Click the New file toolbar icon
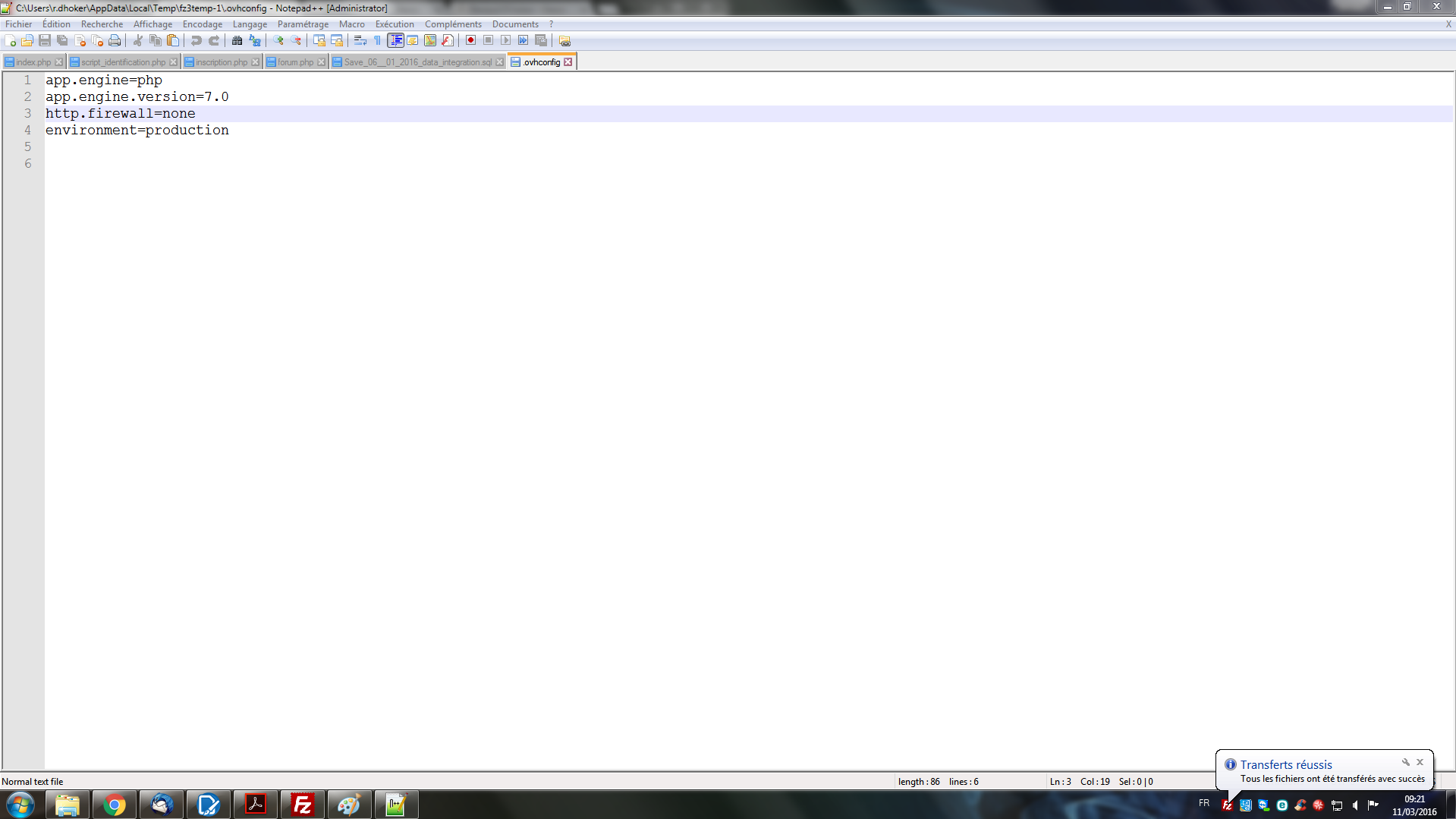 coord(11,41)
